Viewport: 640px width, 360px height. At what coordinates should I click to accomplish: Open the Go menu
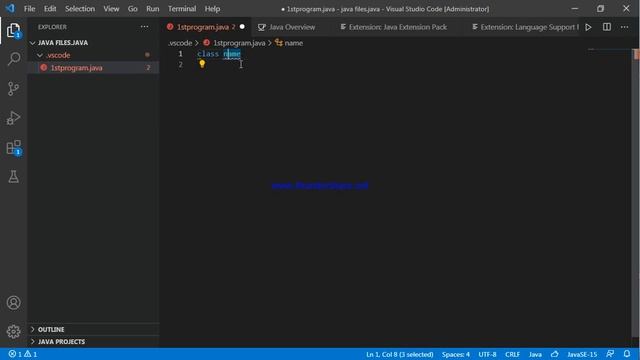(132, 9)
